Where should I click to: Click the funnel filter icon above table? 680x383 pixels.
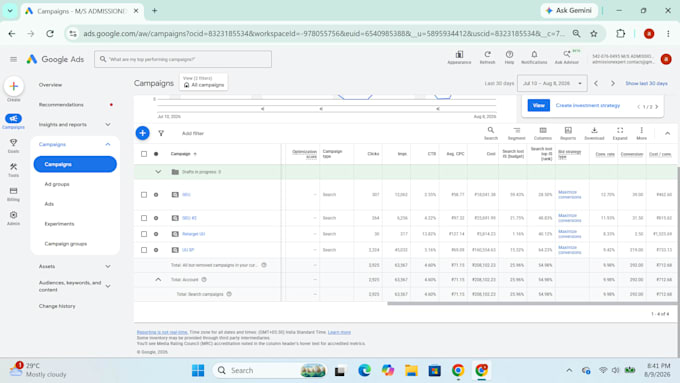point(161,133)
